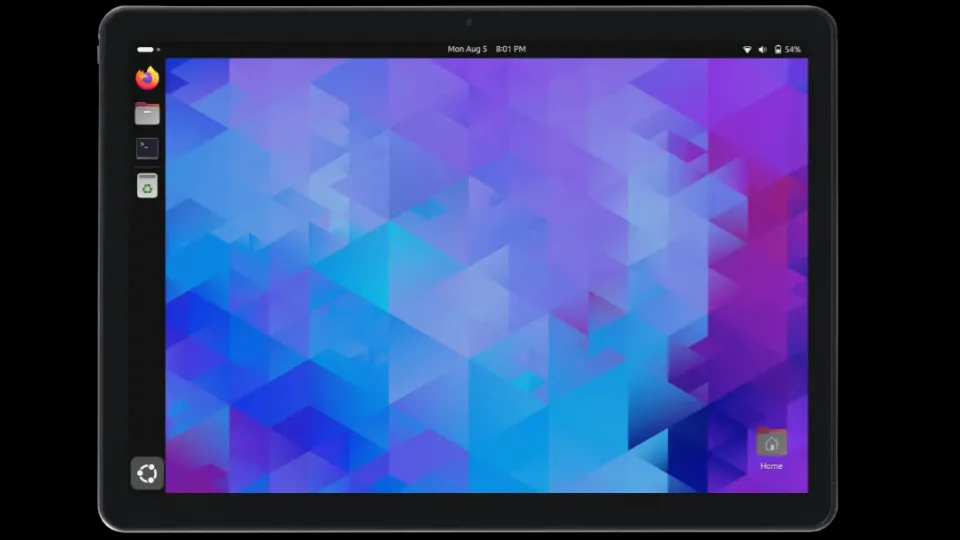Screen dimensions: 960x540
Task: Open the Terminal from the dock
Action: click(x=147, y=148)
